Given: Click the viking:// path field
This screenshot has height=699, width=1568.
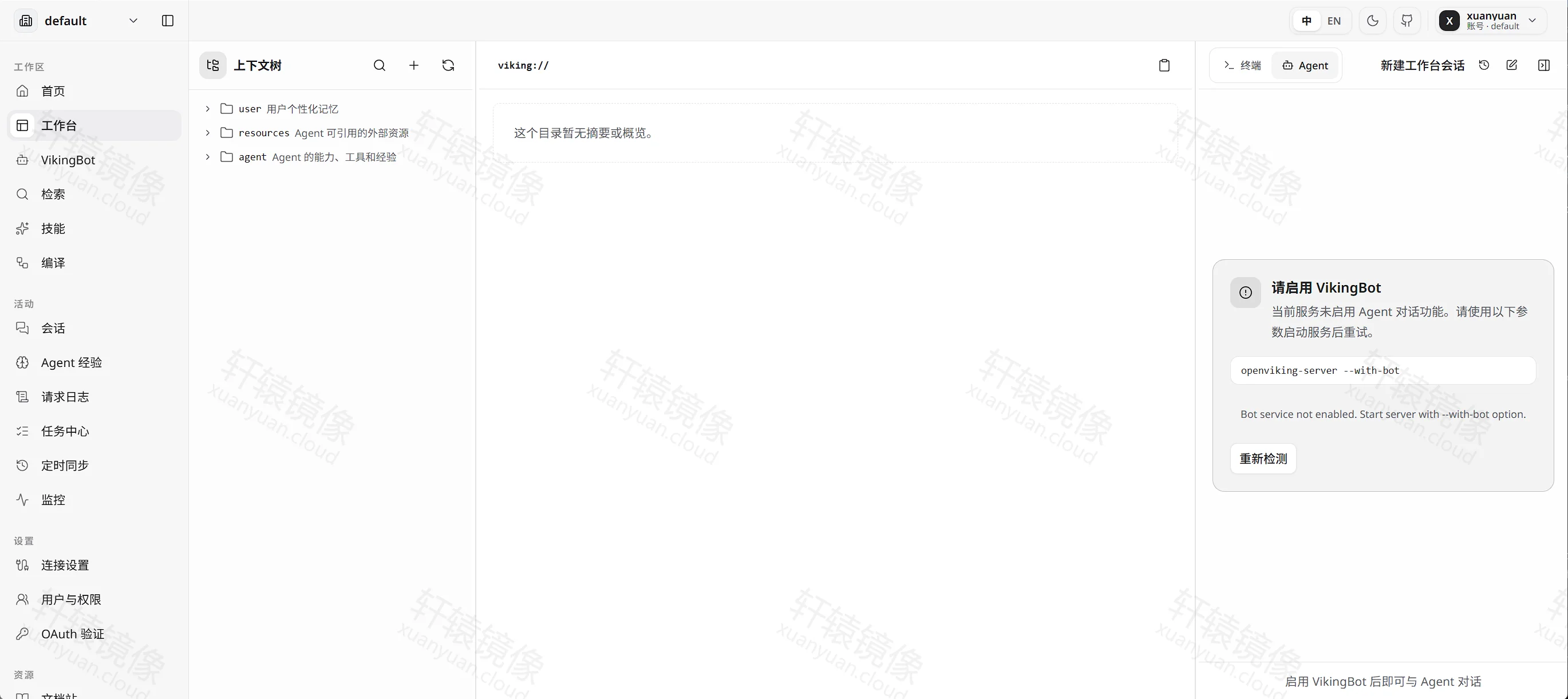Looking at the screenshot, I should pyautogui.click(x=523, y=65).
